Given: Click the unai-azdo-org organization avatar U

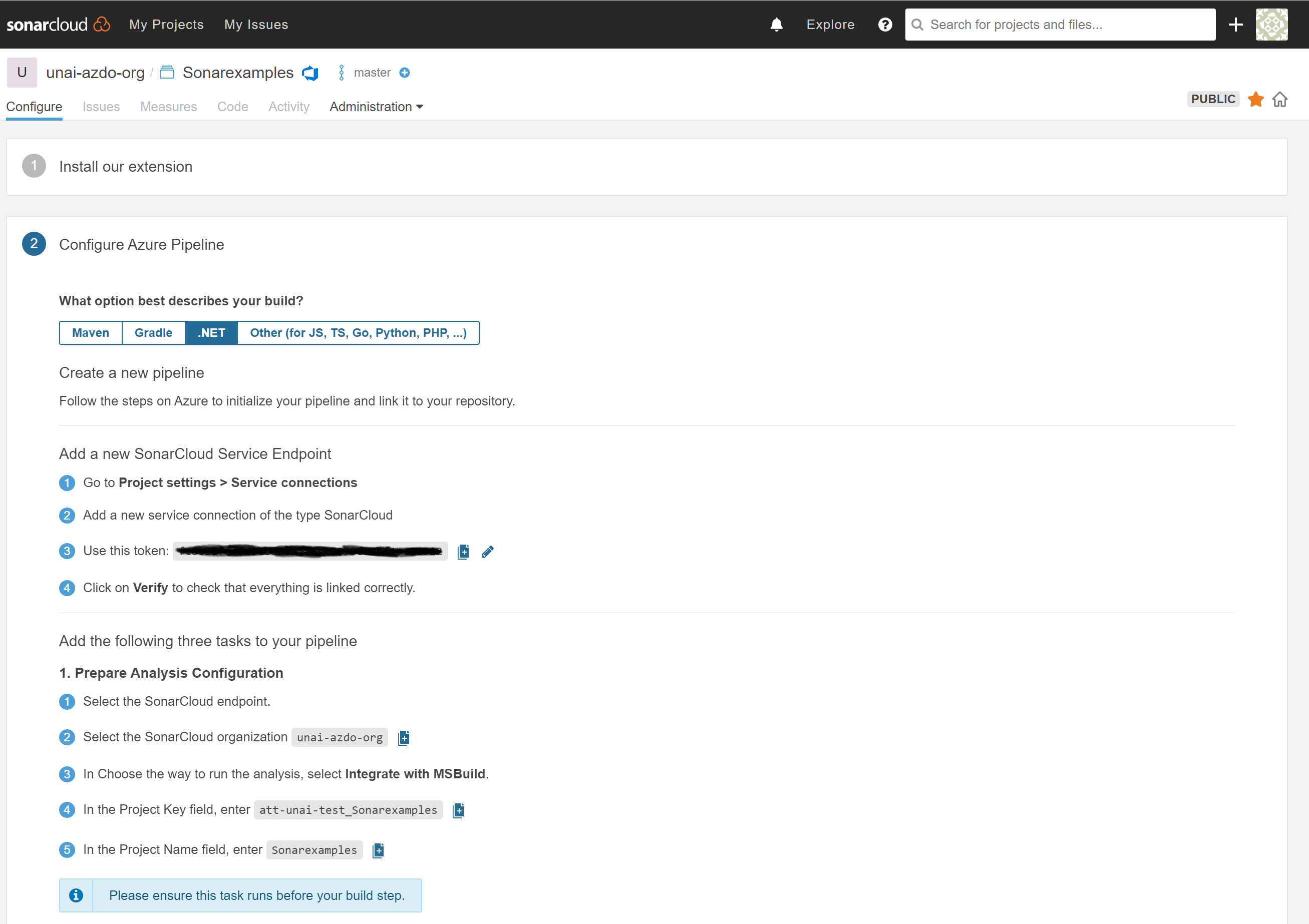Looking at the screenshot, I should pos(22,73).
